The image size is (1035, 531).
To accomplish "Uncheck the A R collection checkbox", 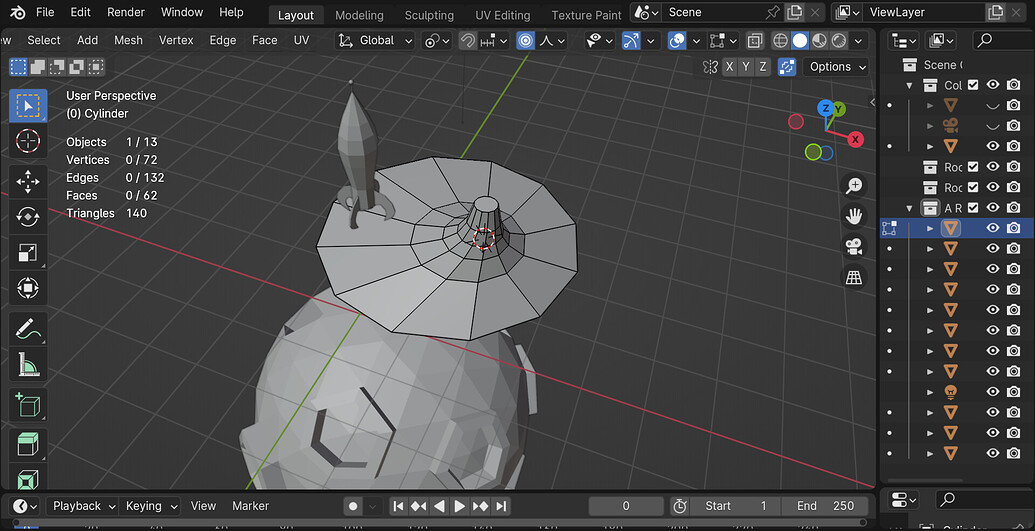I will point(973,208).
